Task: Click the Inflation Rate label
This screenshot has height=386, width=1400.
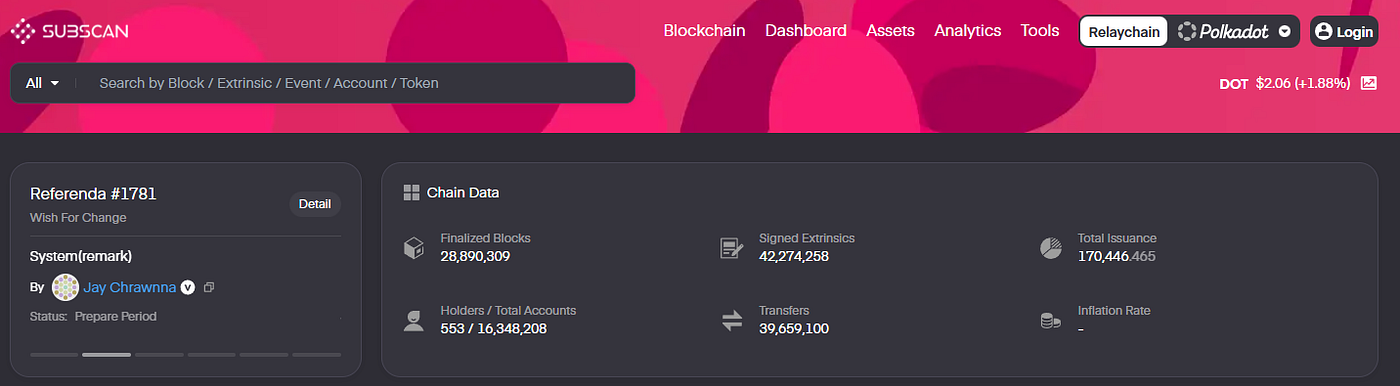Action: coord(1114,311)
